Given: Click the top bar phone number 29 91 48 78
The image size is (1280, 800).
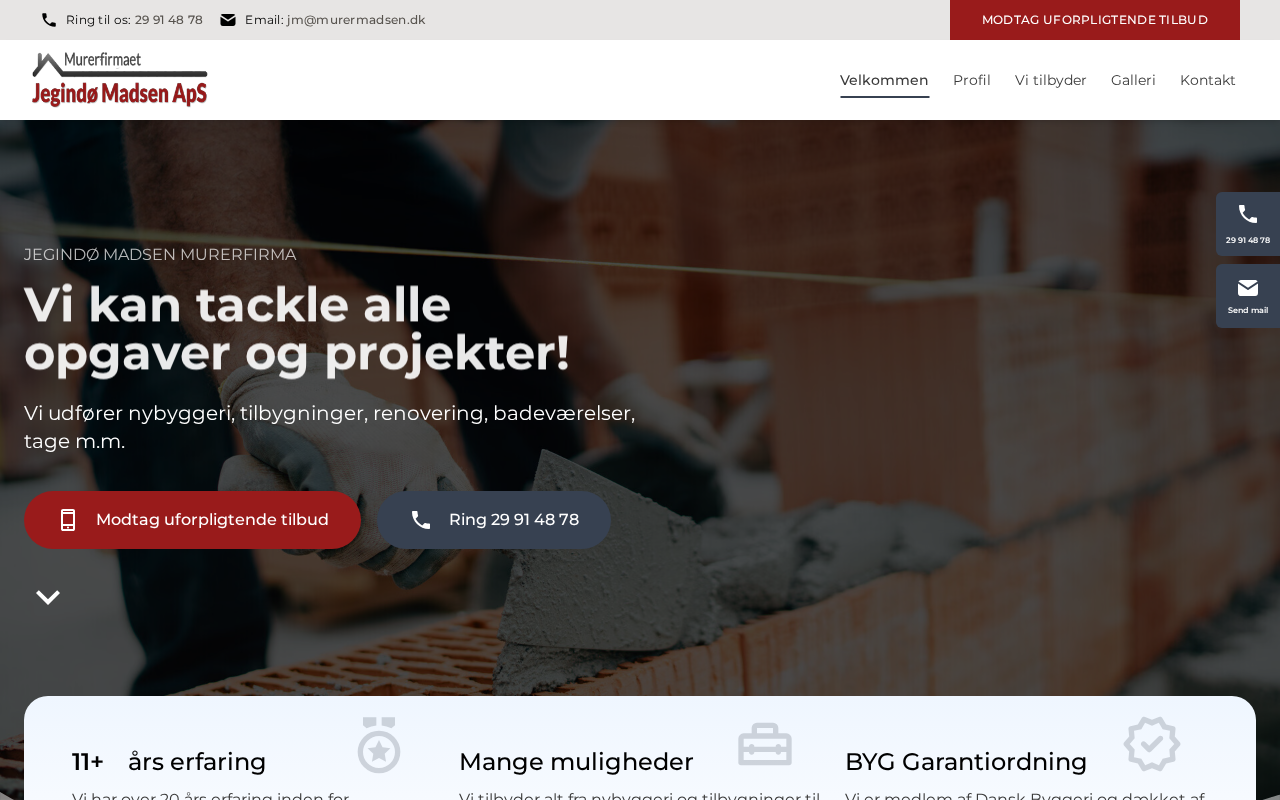Looking at the screenshot, I should (x=169, y=20).
